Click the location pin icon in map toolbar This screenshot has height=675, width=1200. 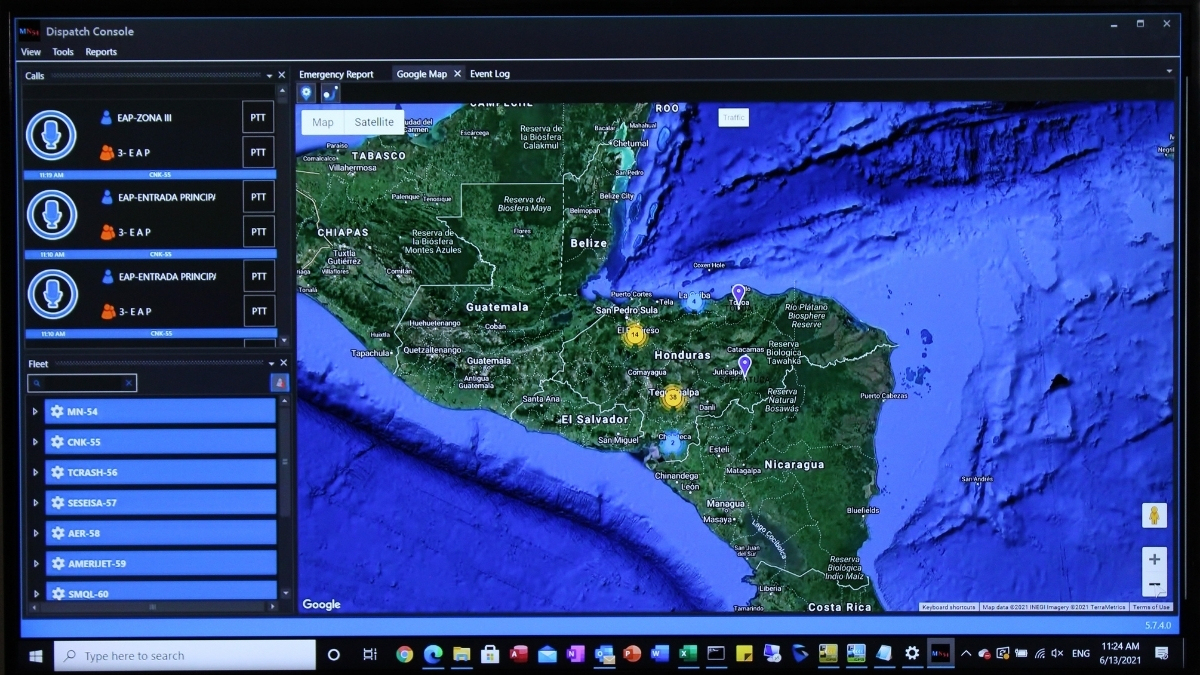pyautogui.click(x=307, y=93)
